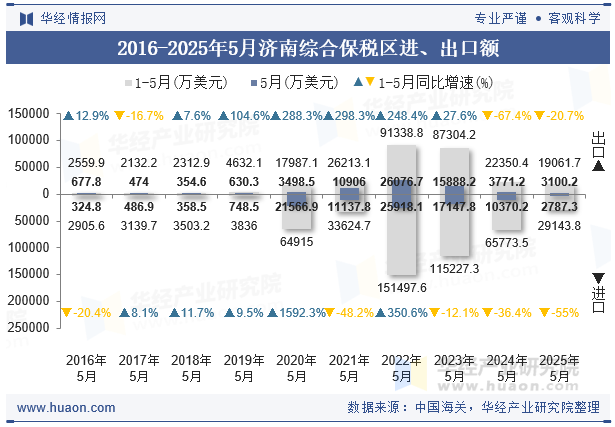
Task: Toggle the 5月(万美元) legend entry
Action: (294, 83)
